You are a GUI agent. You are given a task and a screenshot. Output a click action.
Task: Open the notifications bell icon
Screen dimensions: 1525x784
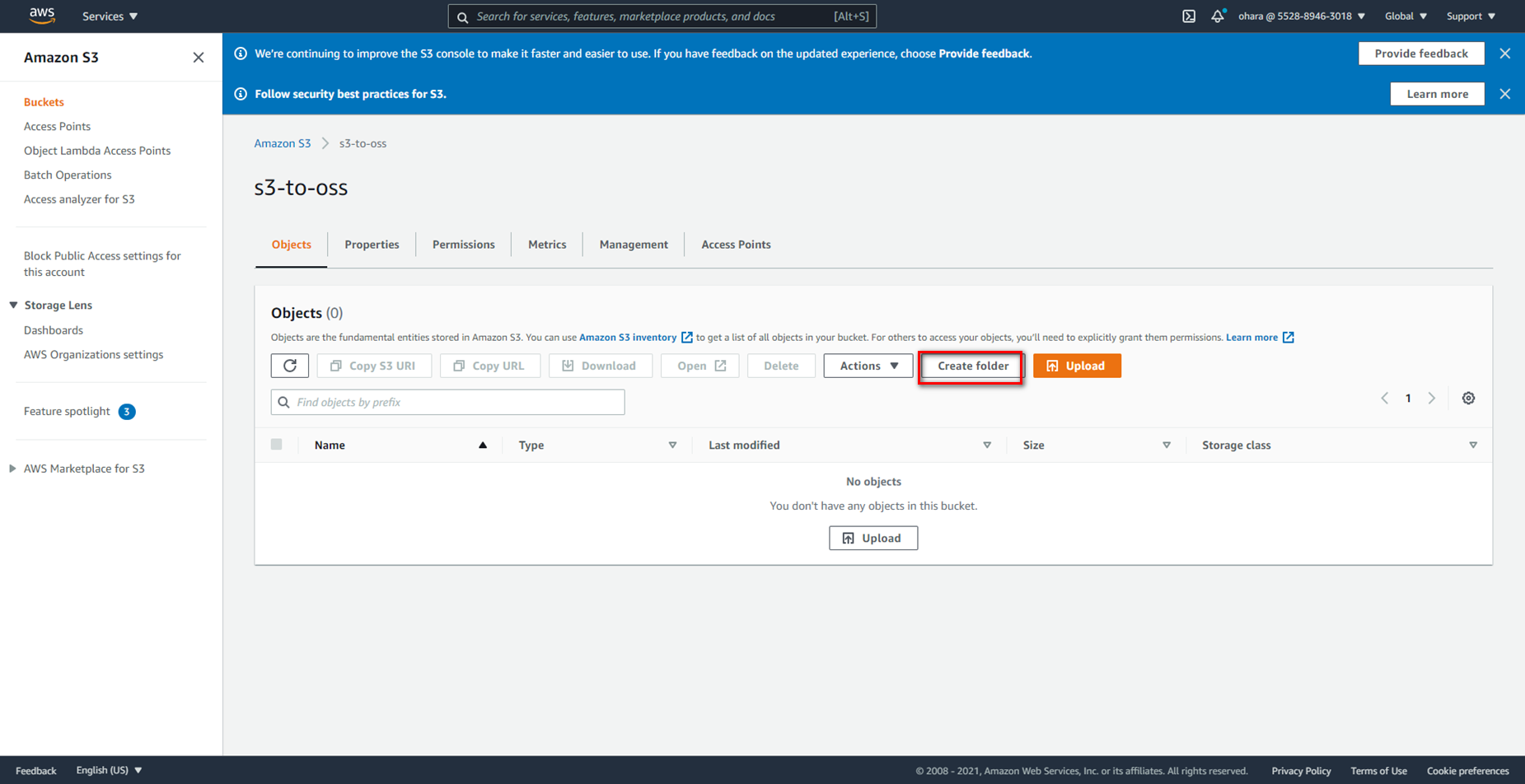click(x=1218, y=16)
